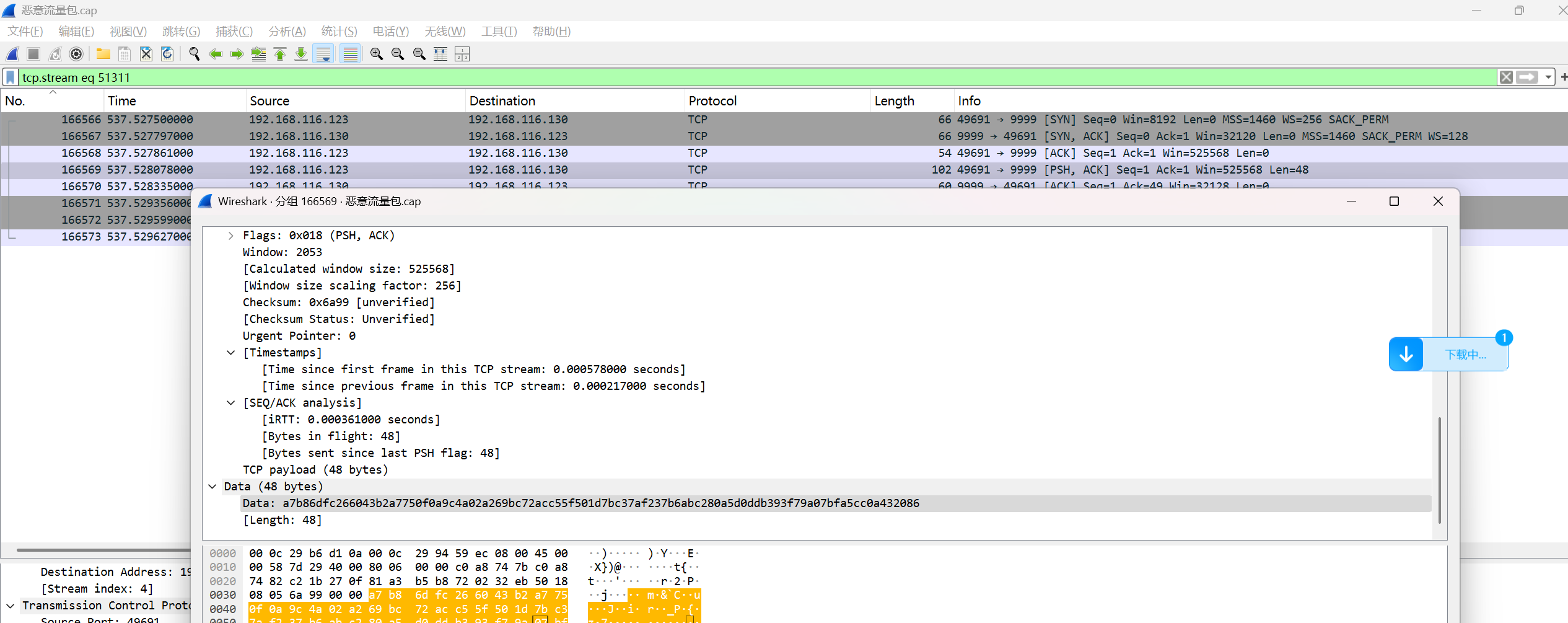Viewport: 1568px width, 623px height.
Task: Jump to the last packet
Action: point(301,54)
